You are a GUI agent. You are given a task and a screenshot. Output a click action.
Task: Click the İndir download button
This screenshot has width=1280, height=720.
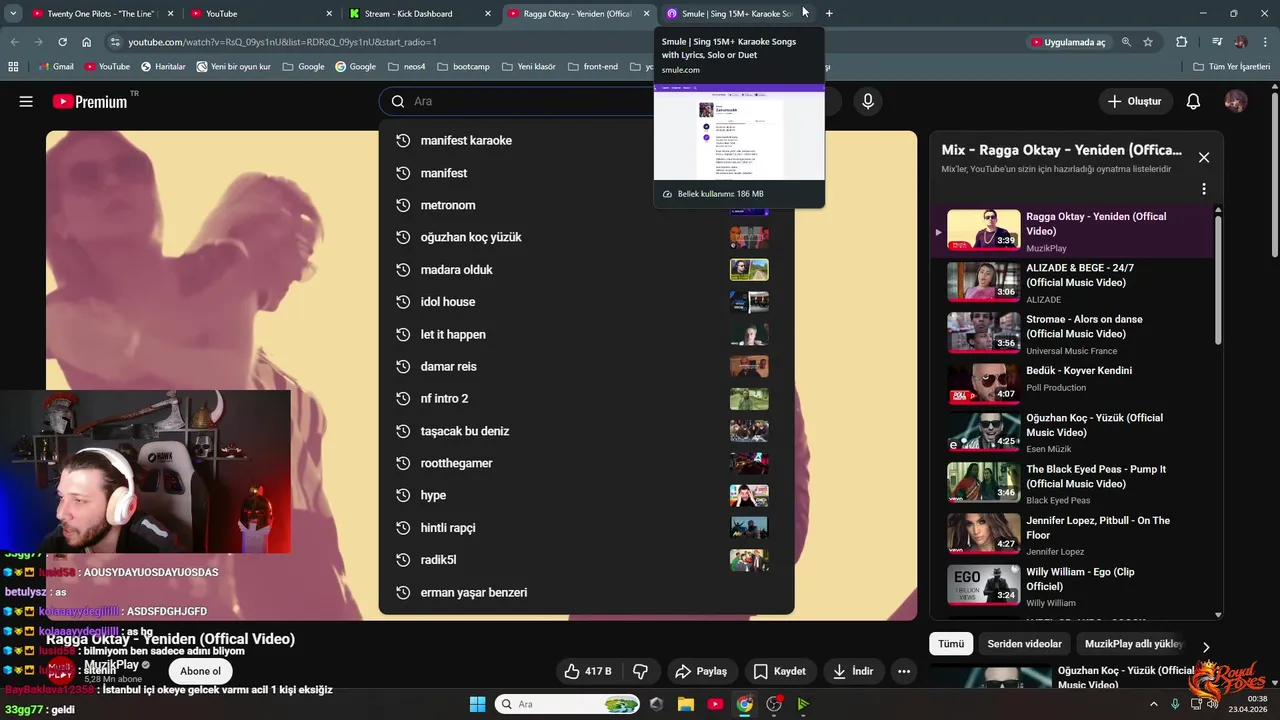[x=852, y=671]
